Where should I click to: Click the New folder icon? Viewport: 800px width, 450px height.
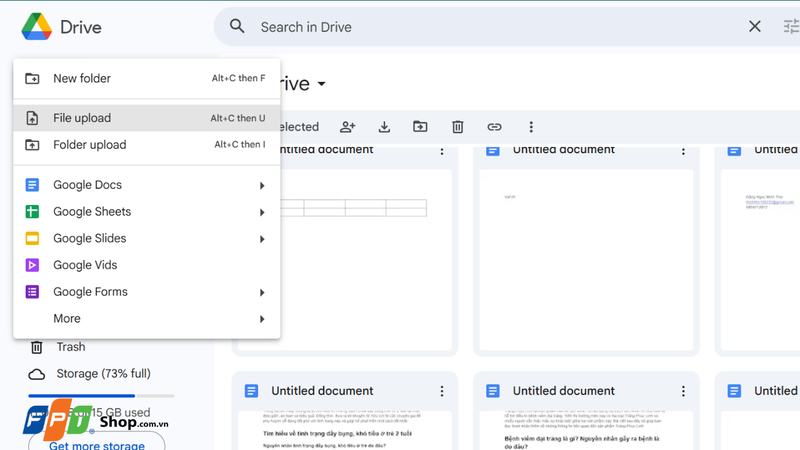point(32,79)
